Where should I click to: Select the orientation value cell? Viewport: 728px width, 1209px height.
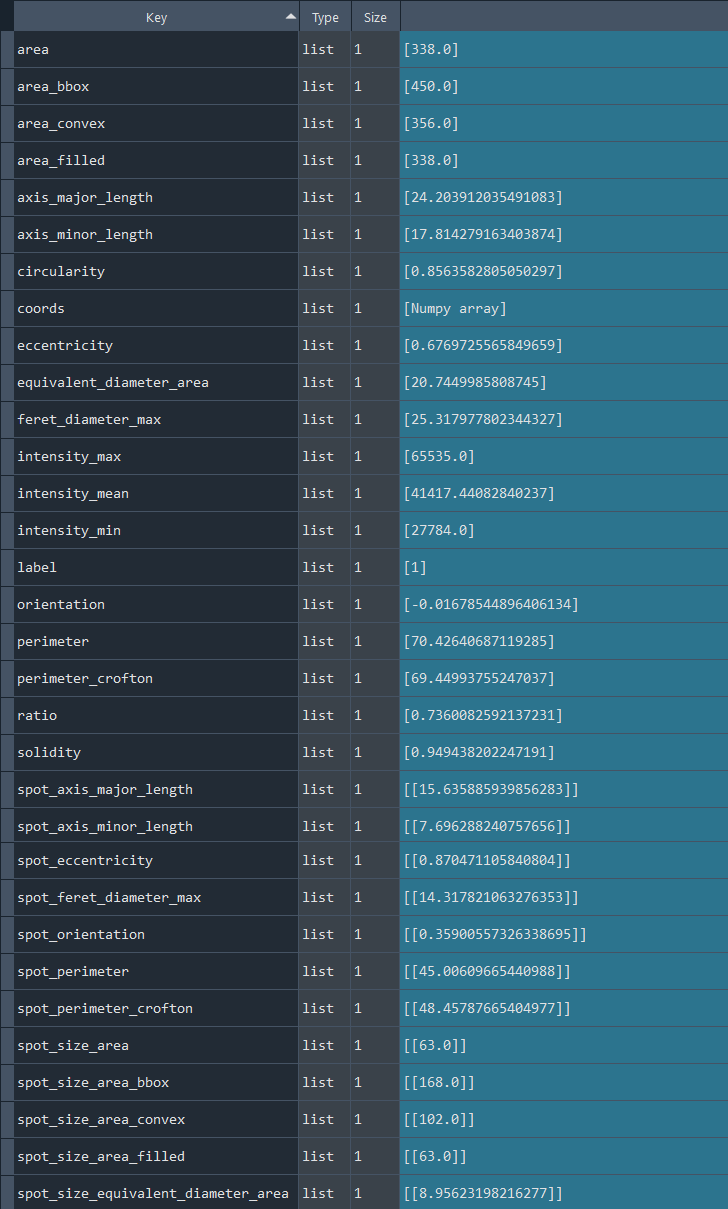click(x=563, y=605)
